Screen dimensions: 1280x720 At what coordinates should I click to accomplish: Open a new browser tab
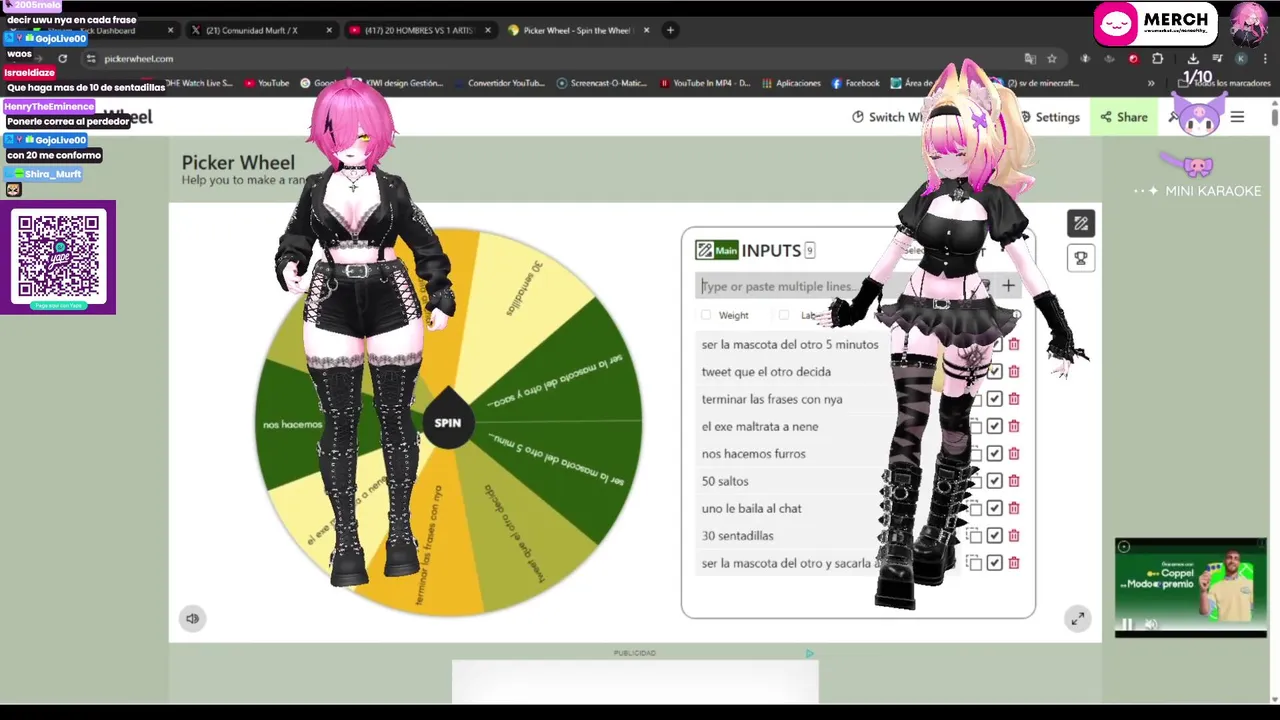(670, 30)
